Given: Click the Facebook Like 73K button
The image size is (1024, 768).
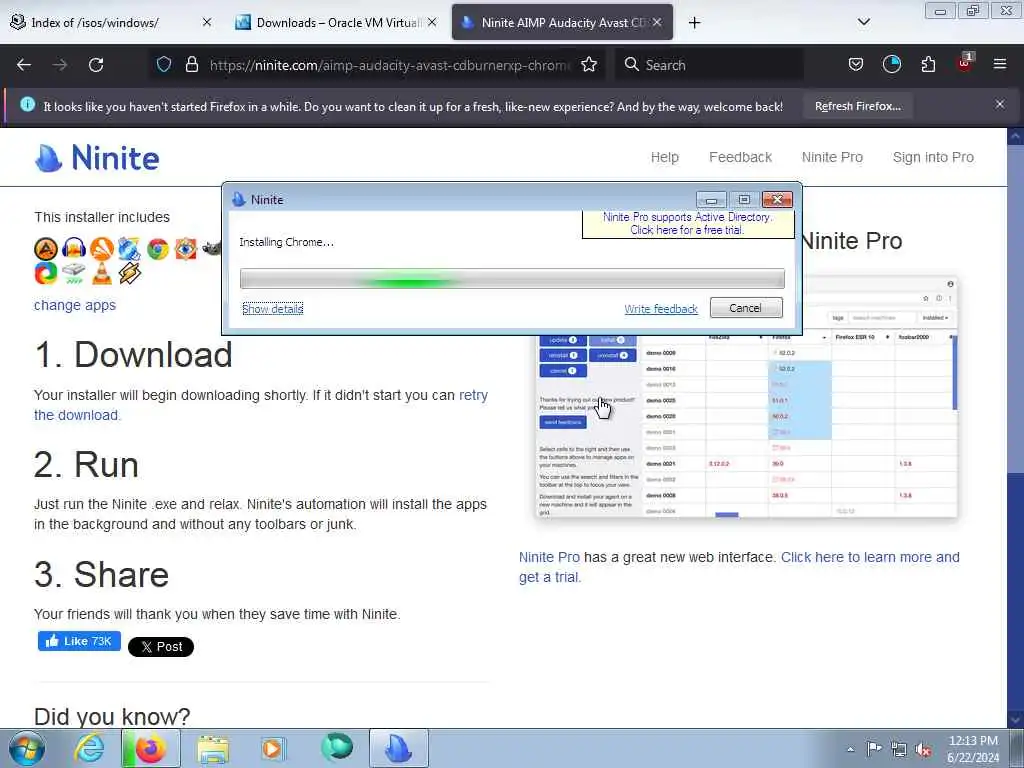Looking at the screenshot, I should pyautogui.click(x=79, y=641).
